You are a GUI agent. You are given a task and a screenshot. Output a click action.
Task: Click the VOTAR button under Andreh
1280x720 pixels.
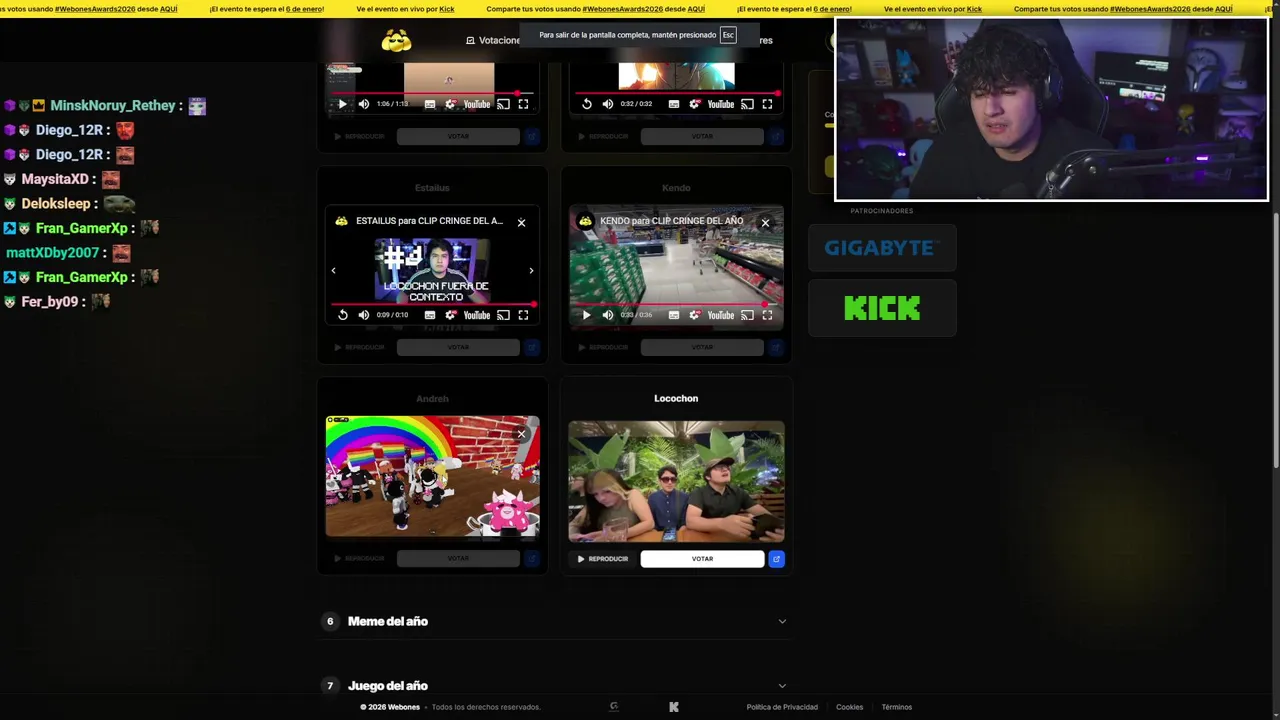tap(458, 558)
